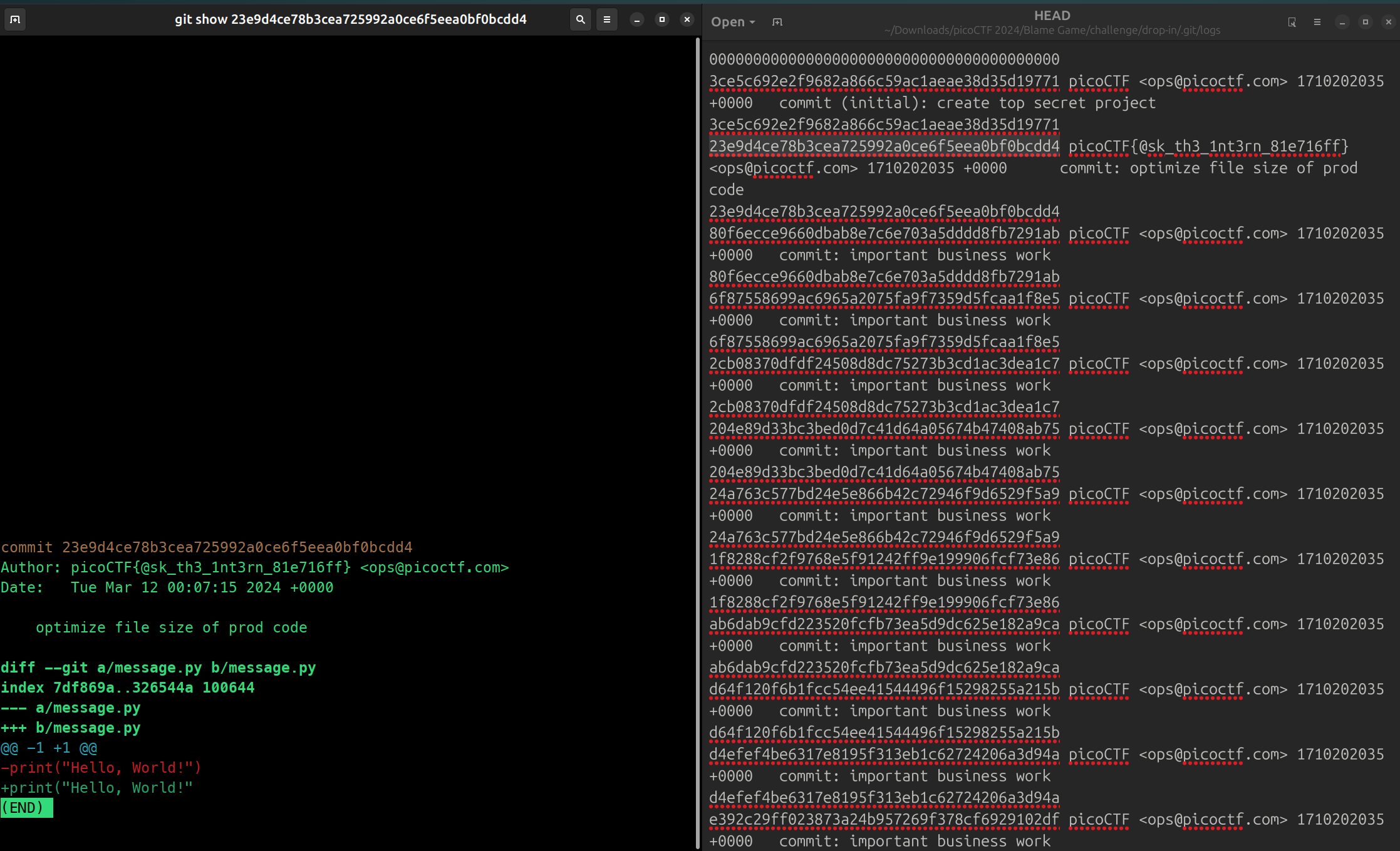Expand the Open dropdown arrow
1400x851 pixels.
click(752, 22)
